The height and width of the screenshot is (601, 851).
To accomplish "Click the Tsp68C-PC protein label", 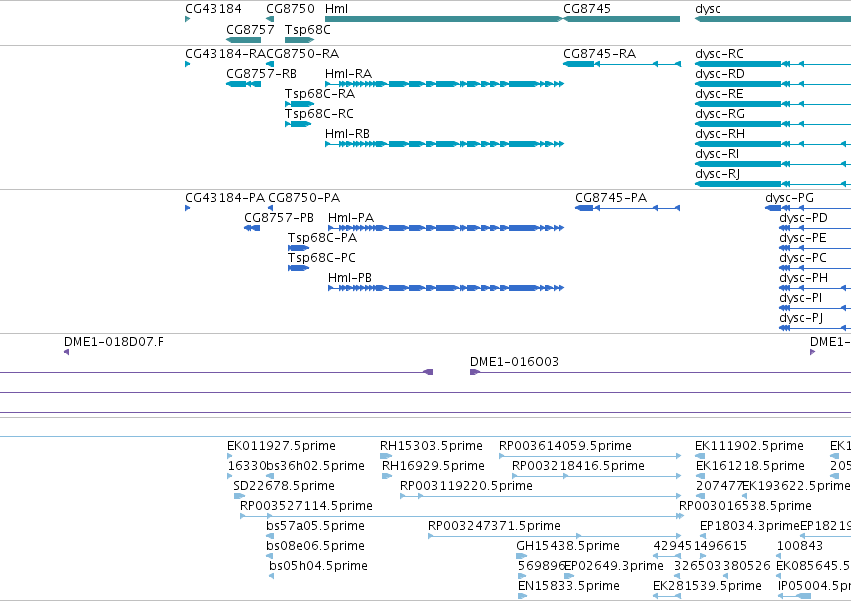I will pyautogui.click(x=322, y=257).
